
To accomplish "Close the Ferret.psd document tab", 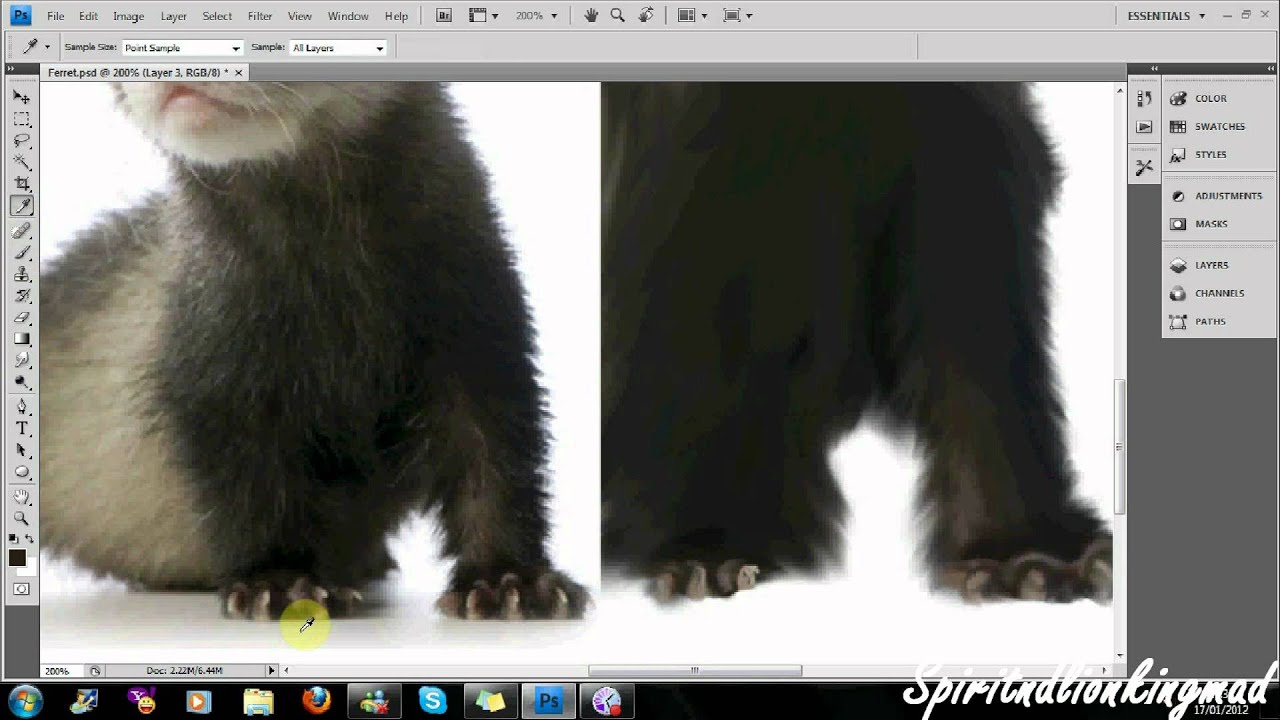I will click(238, 73).
